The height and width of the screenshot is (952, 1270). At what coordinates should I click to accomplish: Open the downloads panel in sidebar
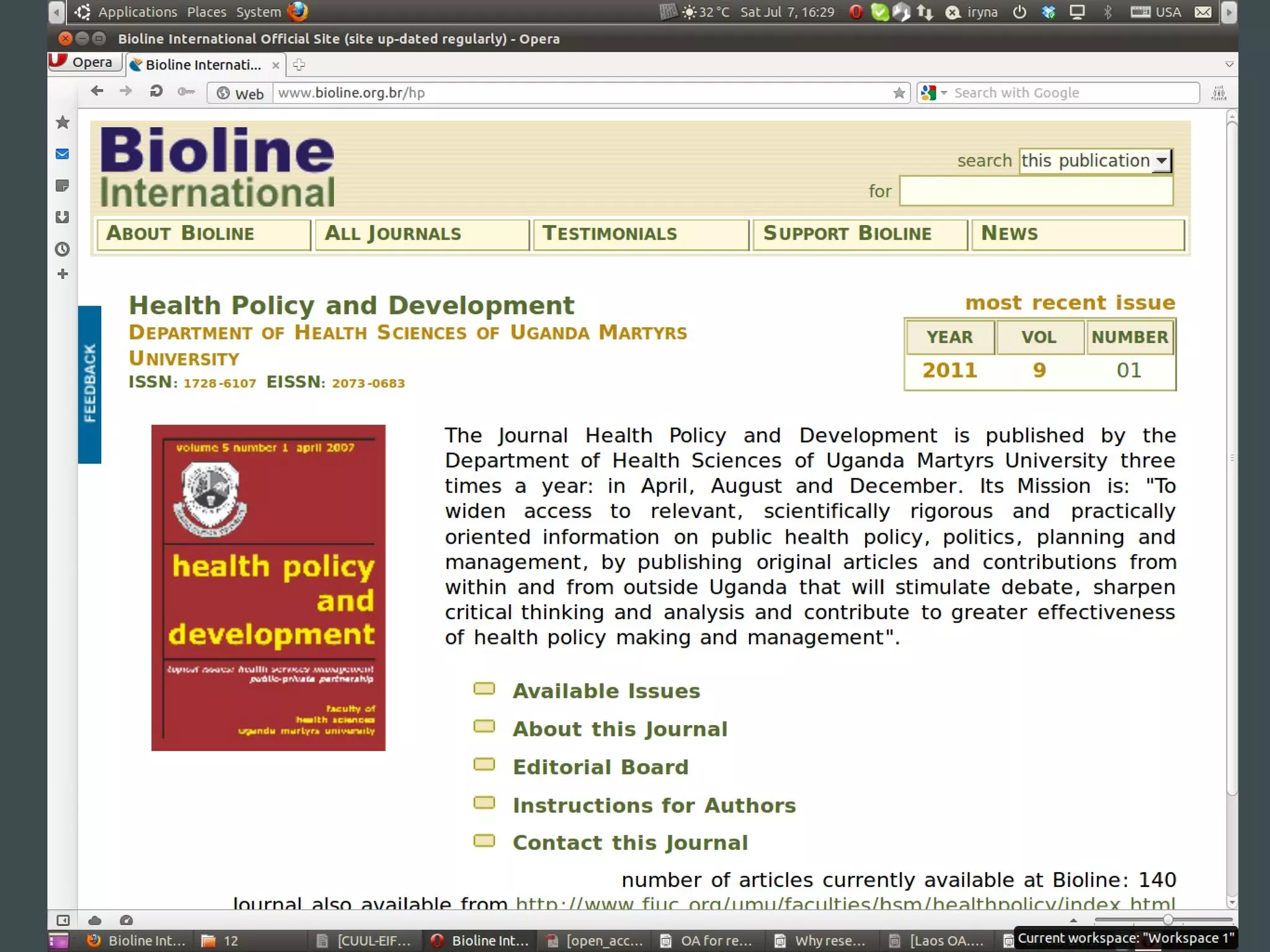coord(63,218)
